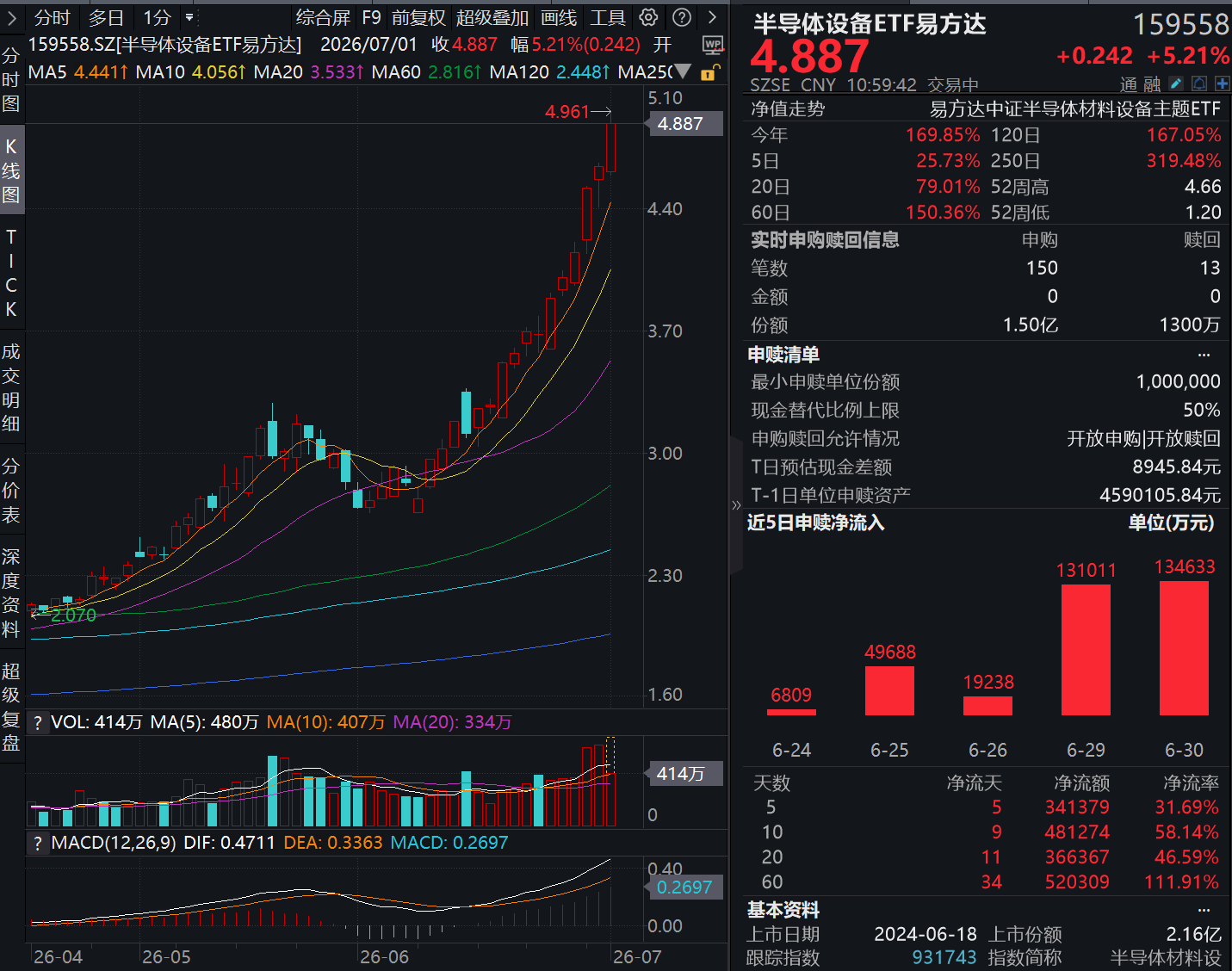The image size is (1232, 971).
Task: Click the 今年 return 169.85%
Action: pyautogui.click(x=943, y=135)
